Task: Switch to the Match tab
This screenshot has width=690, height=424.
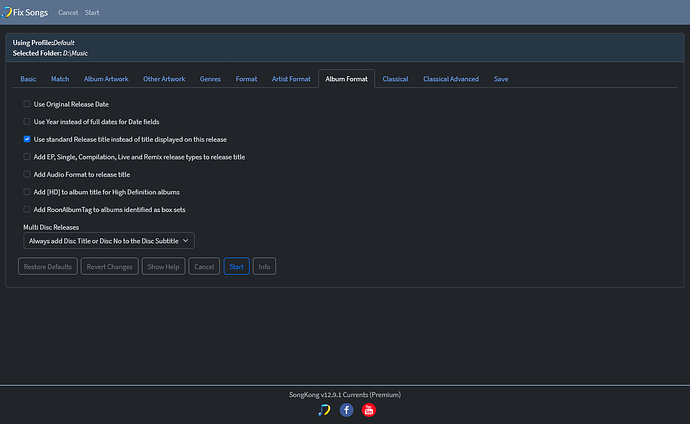Action: click(x=60, y=79)
